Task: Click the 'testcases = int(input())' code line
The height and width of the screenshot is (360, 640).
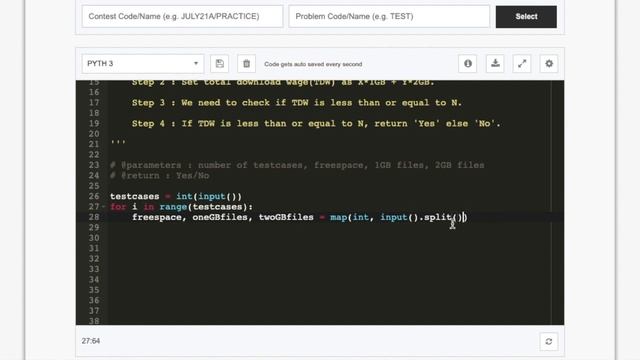Action: coord(176,196)
